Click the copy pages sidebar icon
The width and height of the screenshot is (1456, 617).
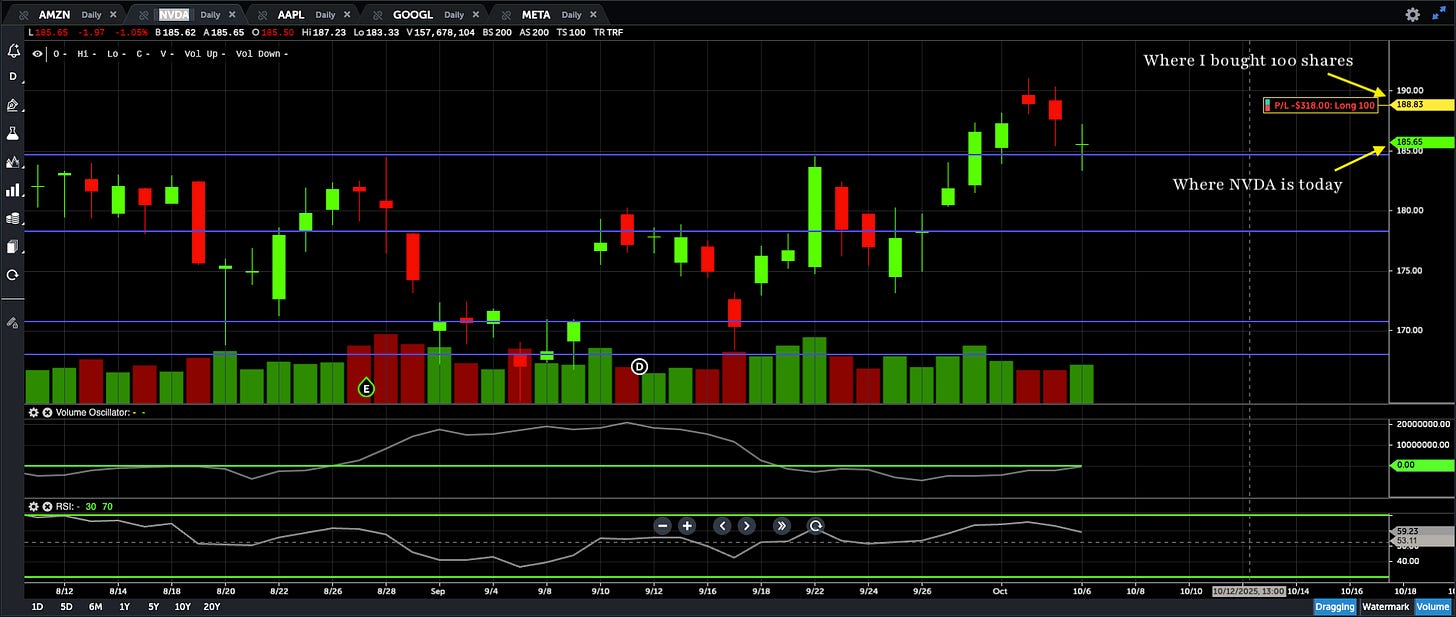(x=13, y=246)
